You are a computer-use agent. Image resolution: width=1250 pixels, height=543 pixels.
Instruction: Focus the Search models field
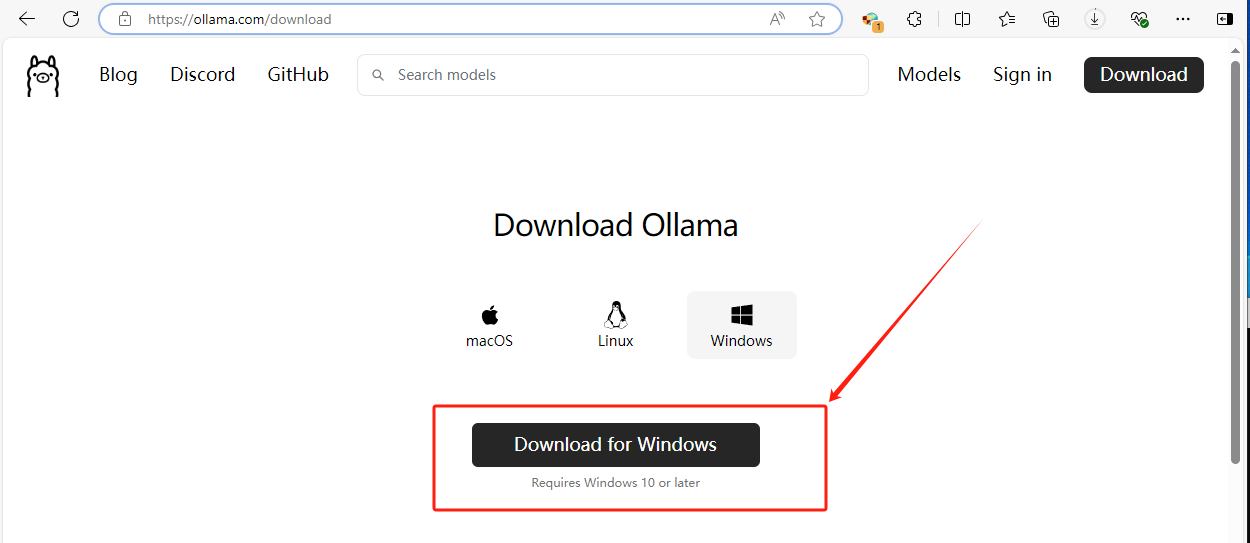point(613,75)
